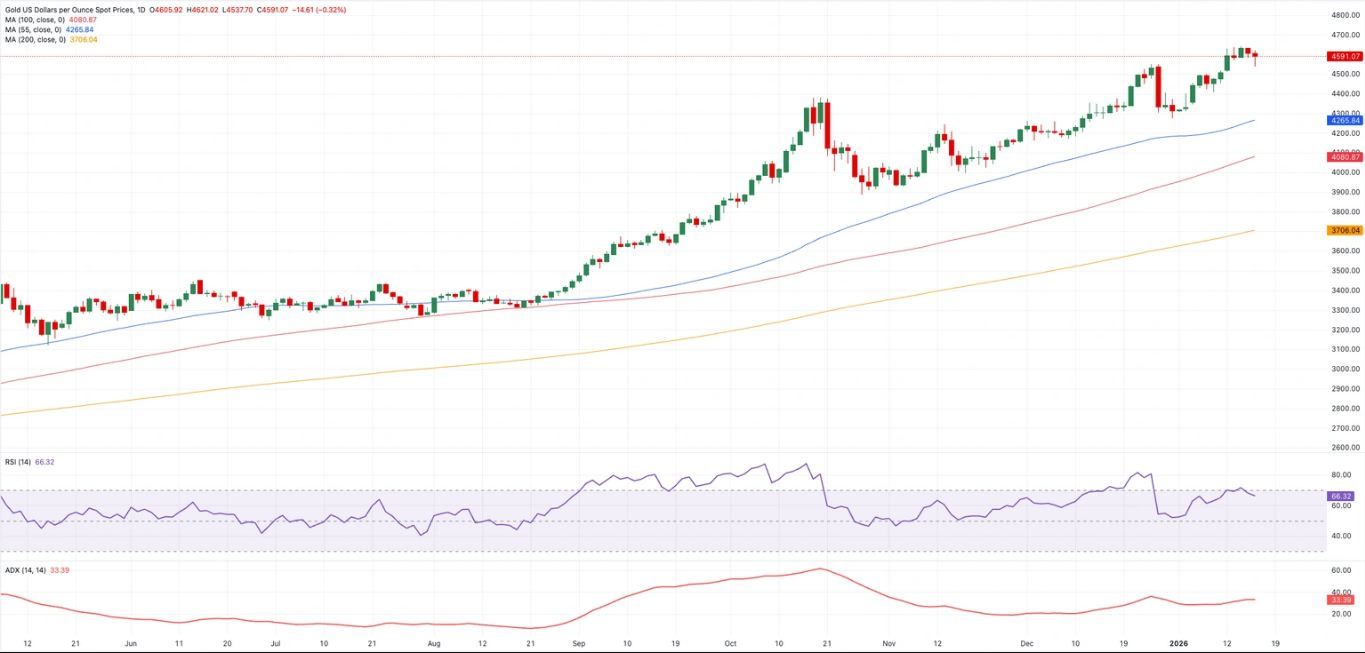Click the Oct label on the time axis
The height and width of the screenshot is (653, 1365).
pyautogui.click(x=731, y=645)
